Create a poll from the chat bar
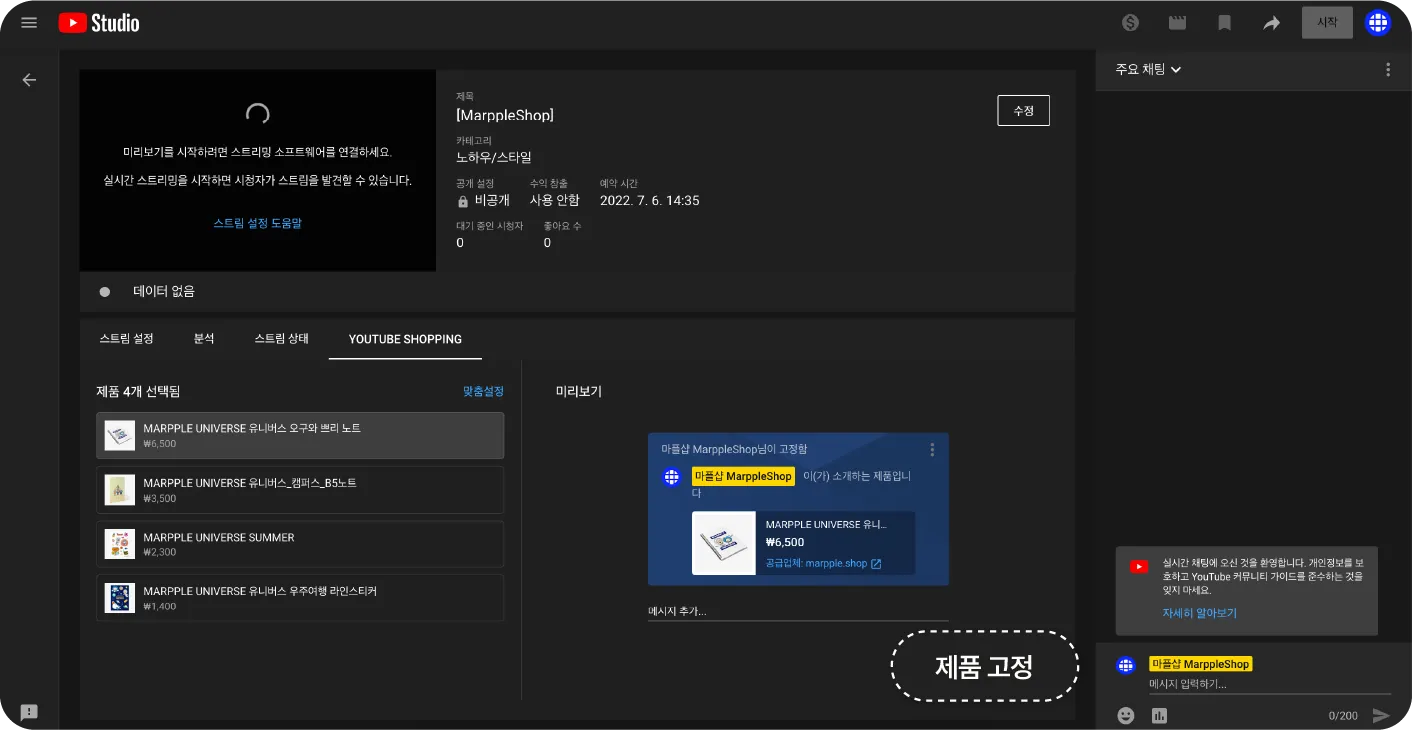The image size is (1412, 730). 1160,715
